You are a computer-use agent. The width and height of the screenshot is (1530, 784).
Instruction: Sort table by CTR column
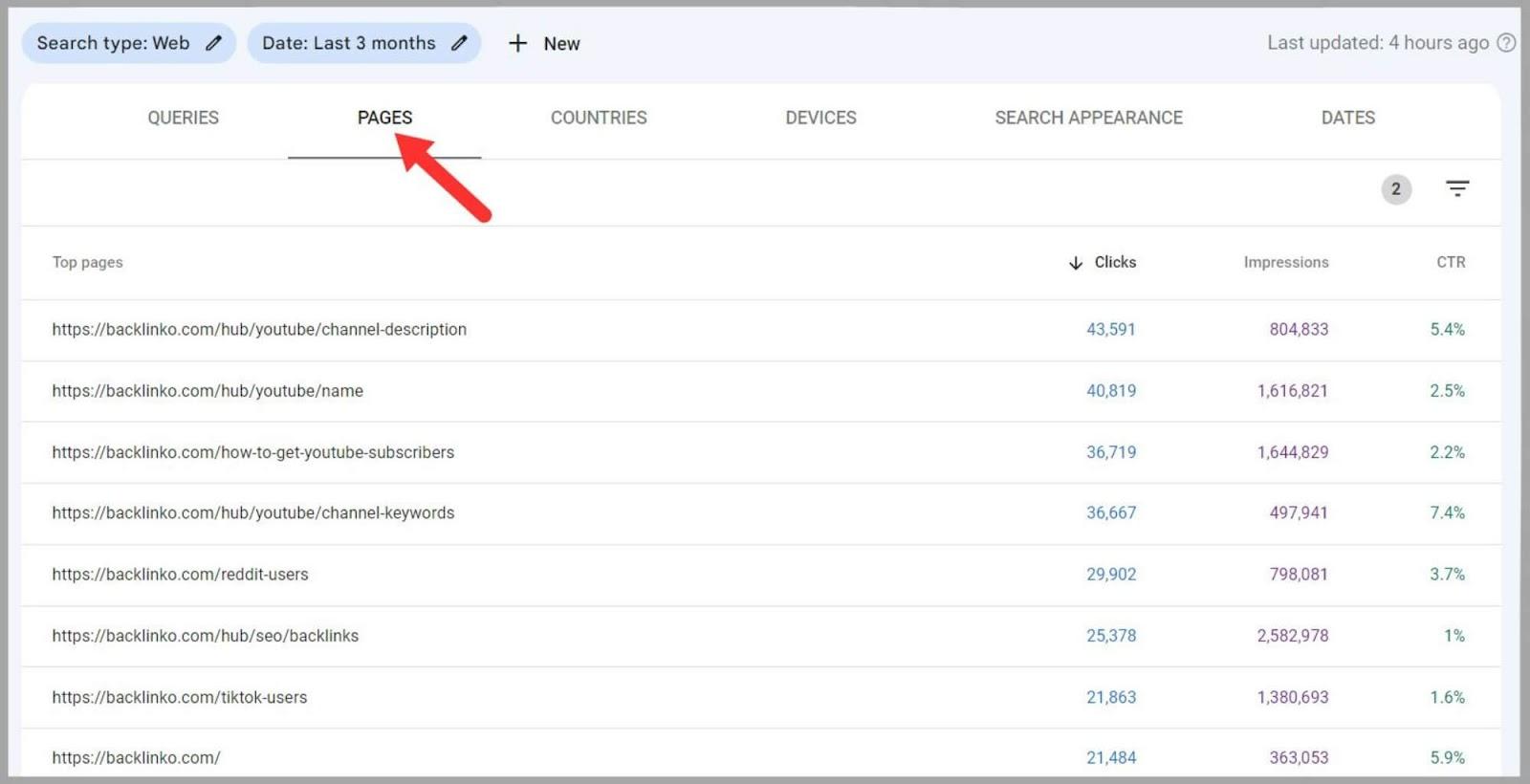(1450, 263)
